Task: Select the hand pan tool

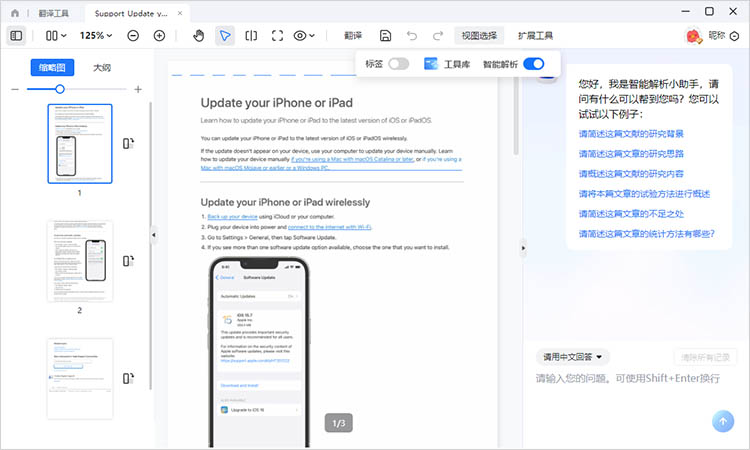Action: click(199, 35)
